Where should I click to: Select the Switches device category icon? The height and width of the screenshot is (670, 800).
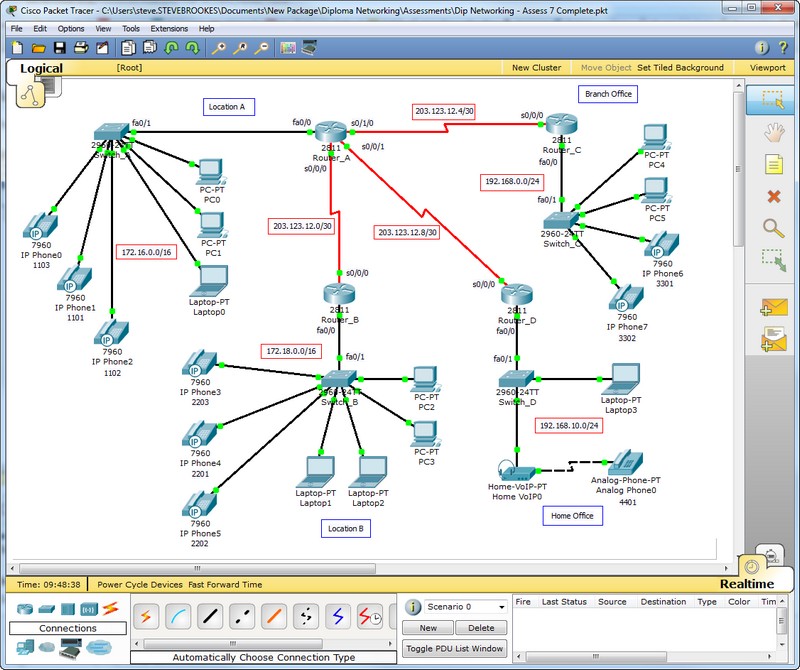tap(46, 609)
